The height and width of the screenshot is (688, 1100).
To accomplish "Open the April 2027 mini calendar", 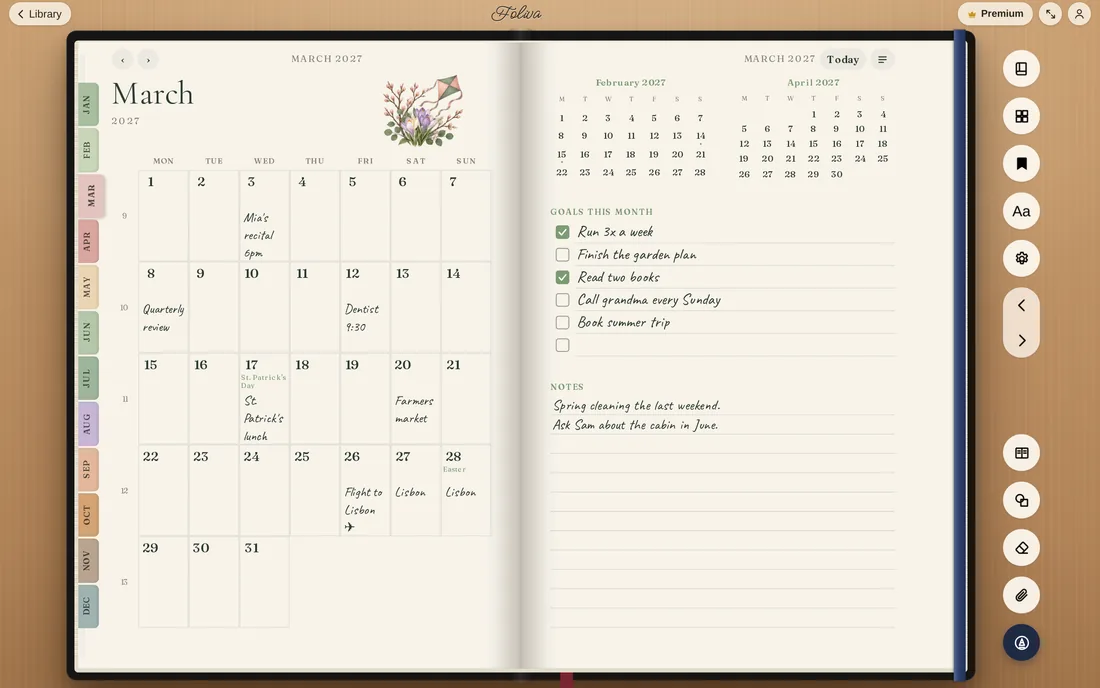I will coord(813,129).
